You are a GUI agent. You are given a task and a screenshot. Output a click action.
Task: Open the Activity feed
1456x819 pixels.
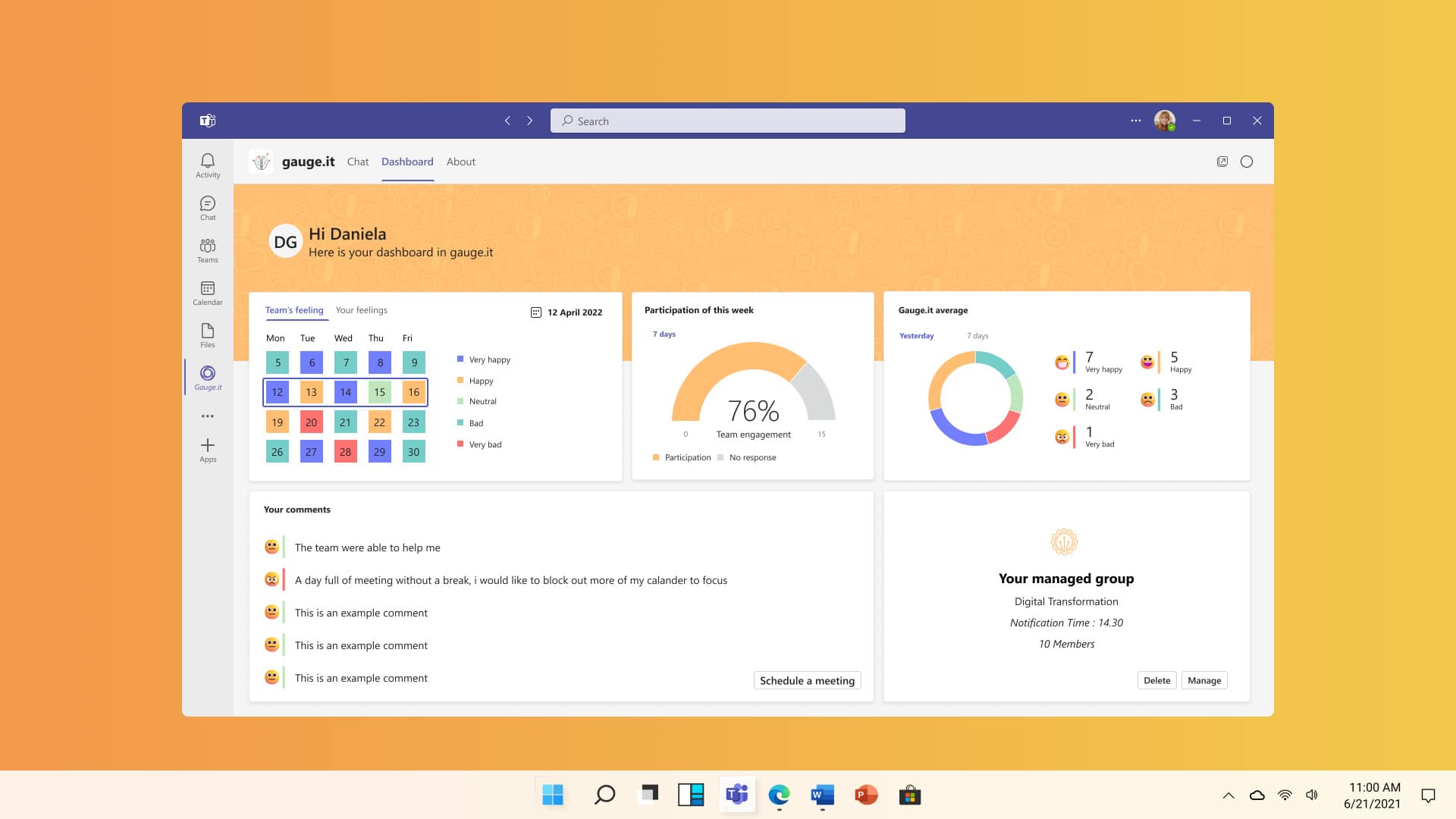[207, 165]
